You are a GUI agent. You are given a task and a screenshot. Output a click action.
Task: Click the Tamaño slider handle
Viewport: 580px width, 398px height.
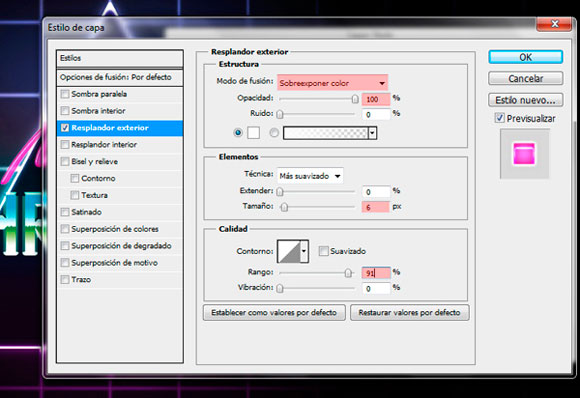(284, 207)
